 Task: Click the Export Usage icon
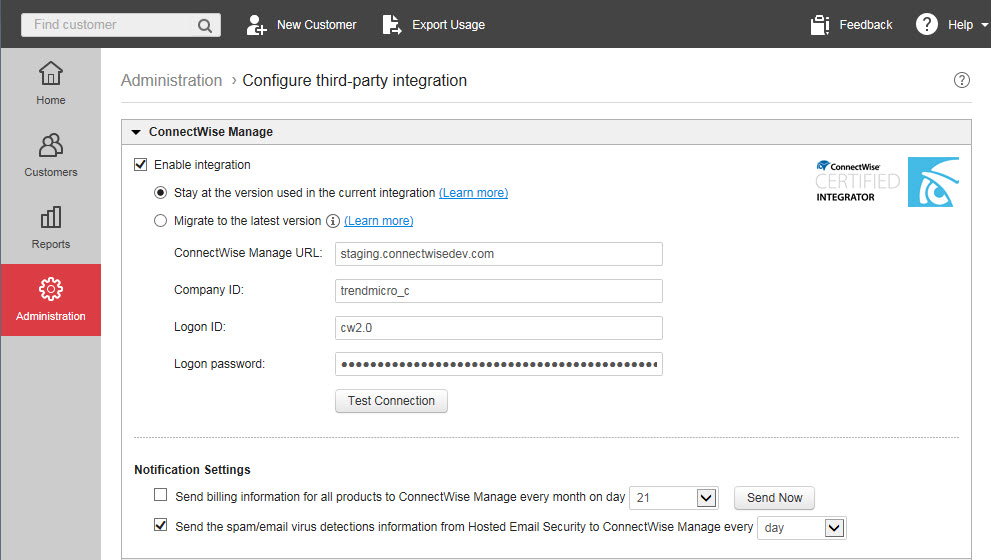(392, 25)
